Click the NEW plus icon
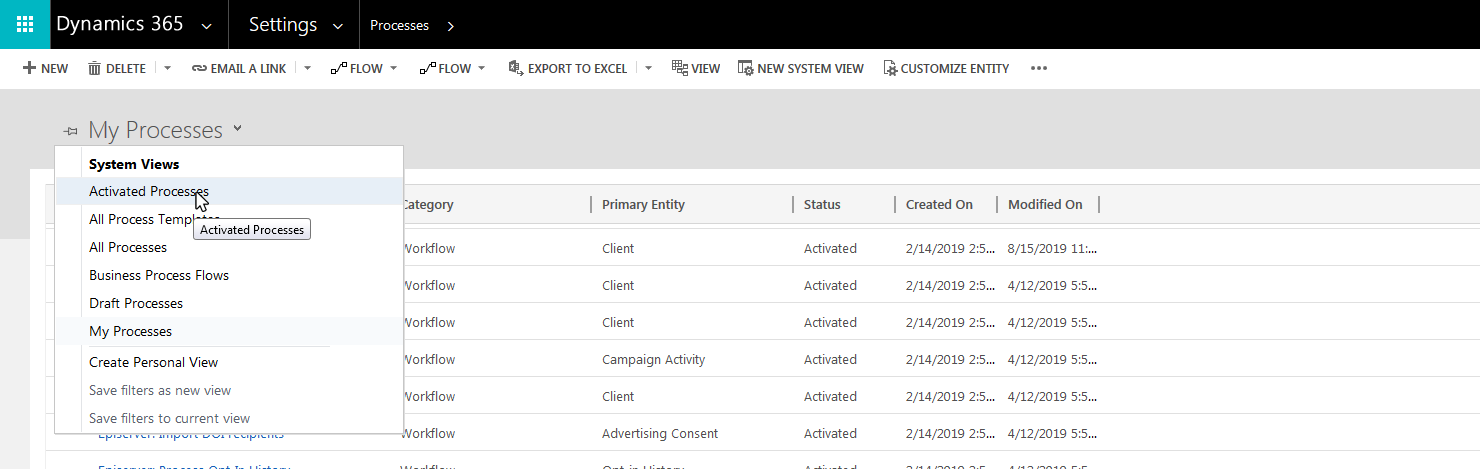This screenshot has width=1480, height=469. 29,69
